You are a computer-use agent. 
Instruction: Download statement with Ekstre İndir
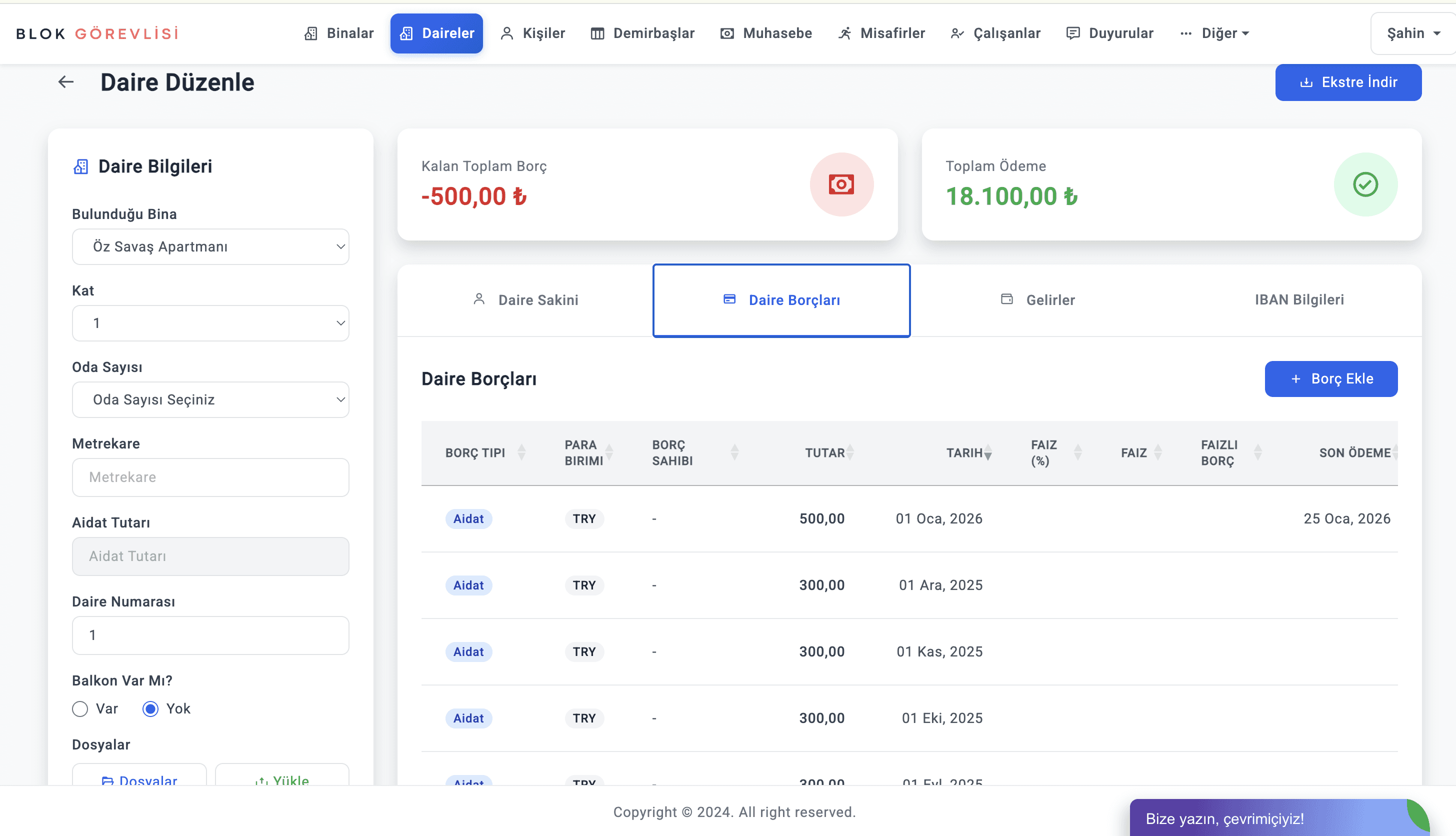click(x=1348, y=82)
